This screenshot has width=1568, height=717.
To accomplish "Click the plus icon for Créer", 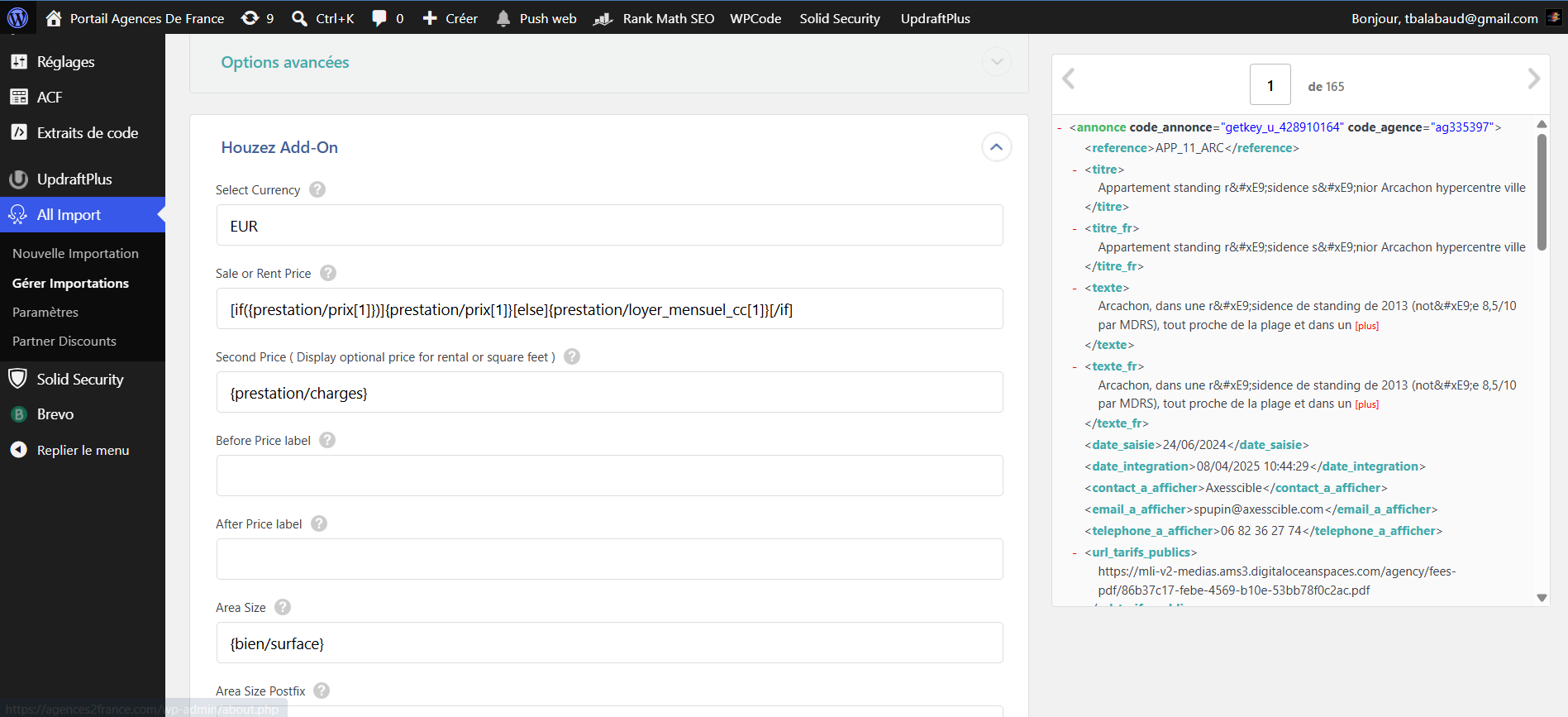I will (x=430, y=18).
